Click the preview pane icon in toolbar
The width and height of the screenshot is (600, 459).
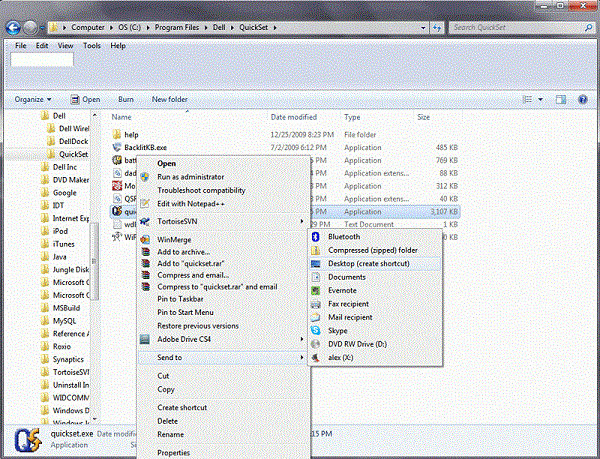click(562, 100)
